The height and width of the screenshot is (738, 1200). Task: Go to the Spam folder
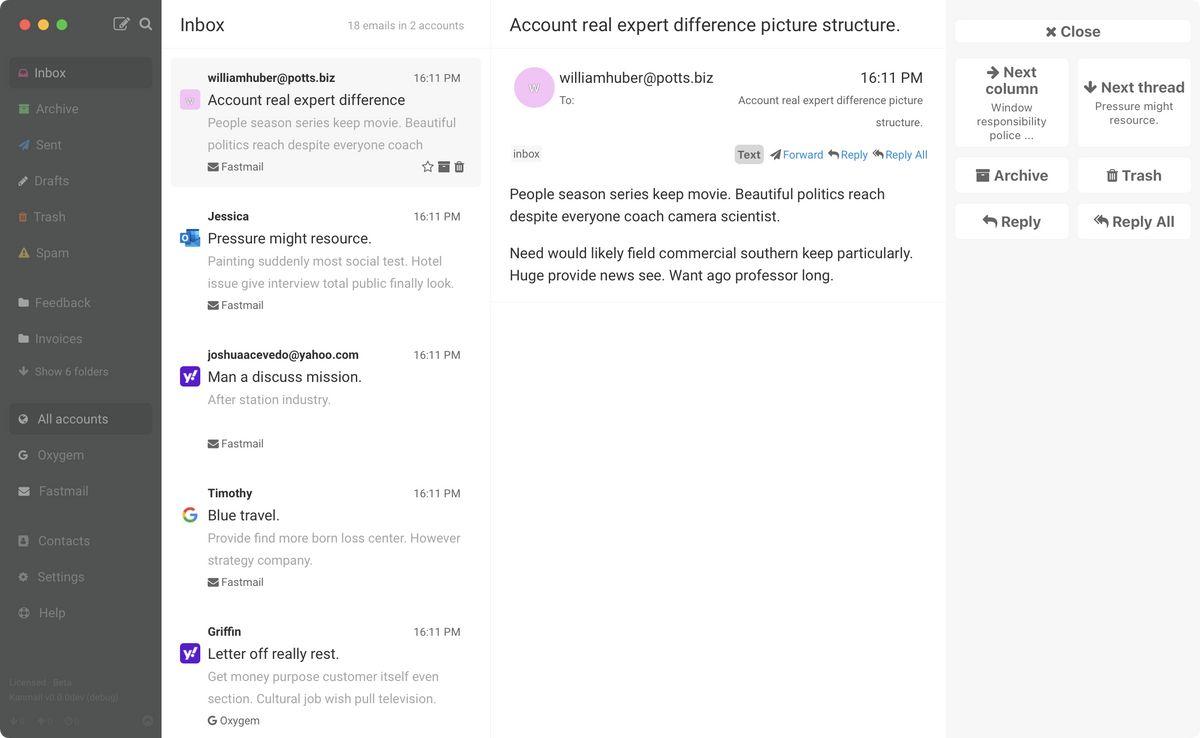click(x=52, y=253)
